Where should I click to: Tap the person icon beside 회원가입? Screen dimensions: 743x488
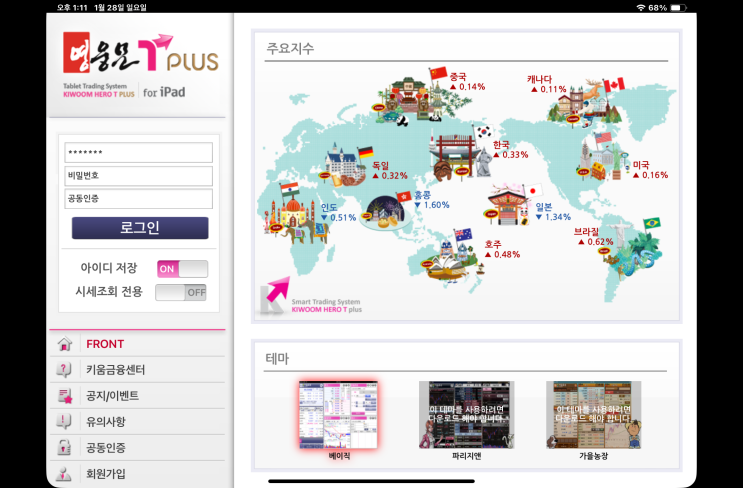pos(64,473)
